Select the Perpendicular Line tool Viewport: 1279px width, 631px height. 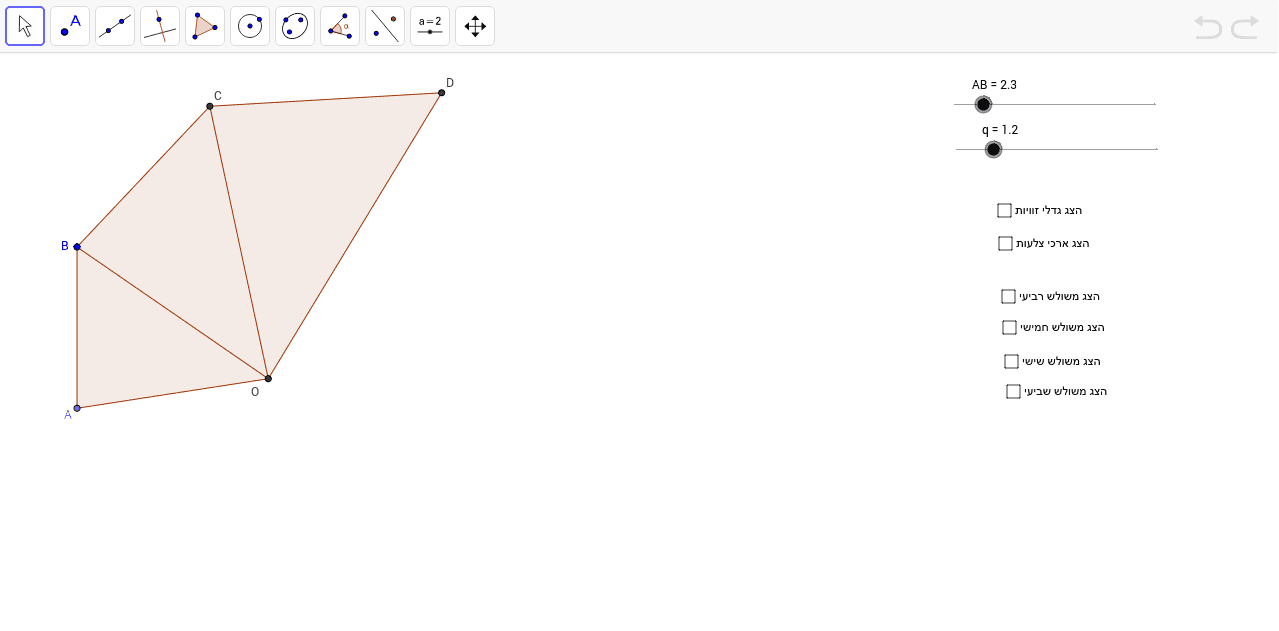(x=160, y=26)
